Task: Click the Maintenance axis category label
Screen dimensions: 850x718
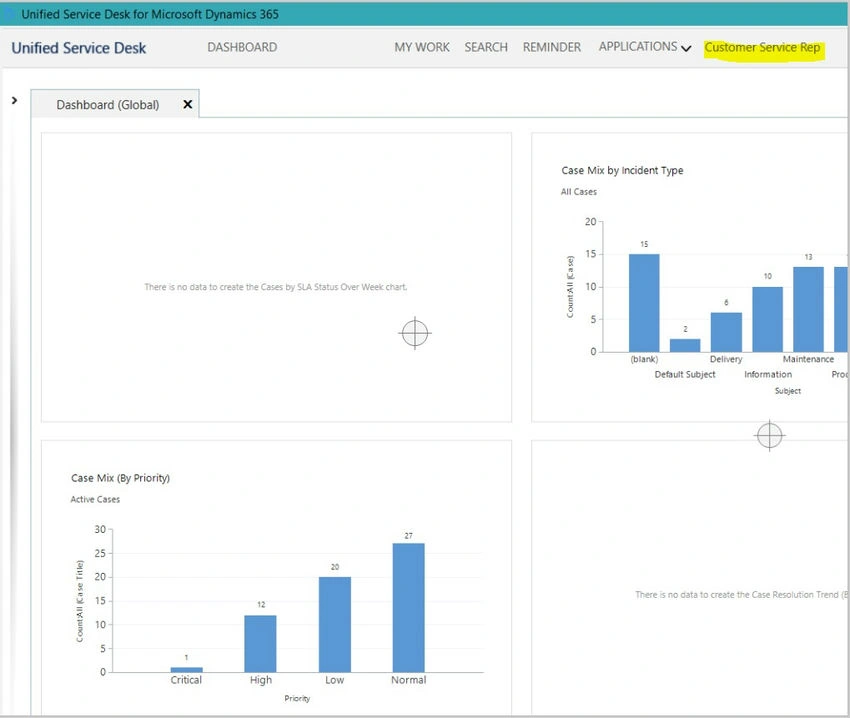Action: click(808, 359)
